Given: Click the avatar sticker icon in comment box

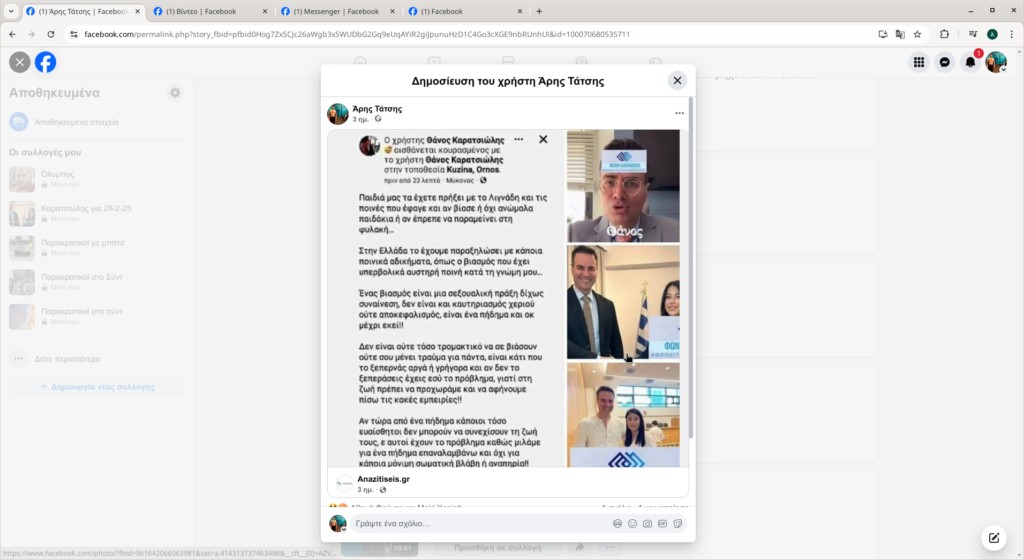Looking at the screenshot, I should [617, 523].
